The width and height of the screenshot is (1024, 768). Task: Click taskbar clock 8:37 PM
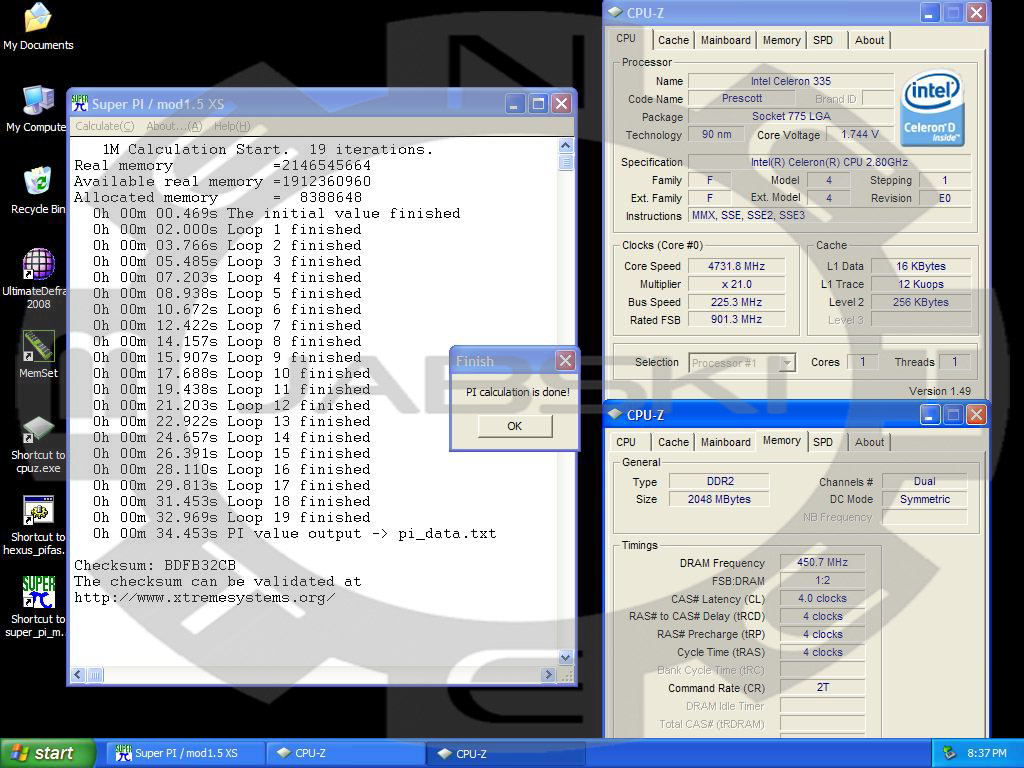(x=987, y=753)
